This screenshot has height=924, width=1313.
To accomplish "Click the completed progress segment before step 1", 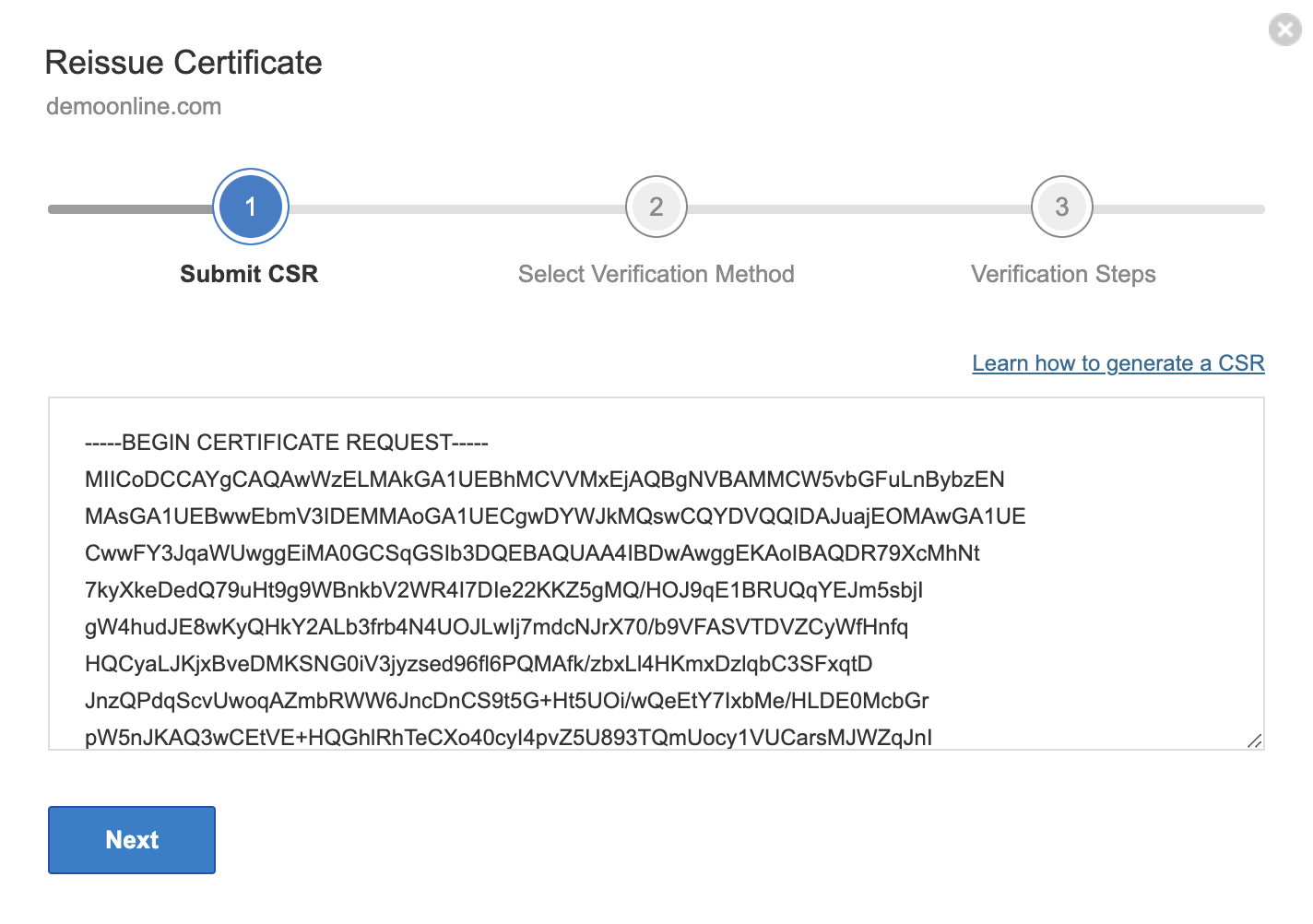I will [129, 209].
